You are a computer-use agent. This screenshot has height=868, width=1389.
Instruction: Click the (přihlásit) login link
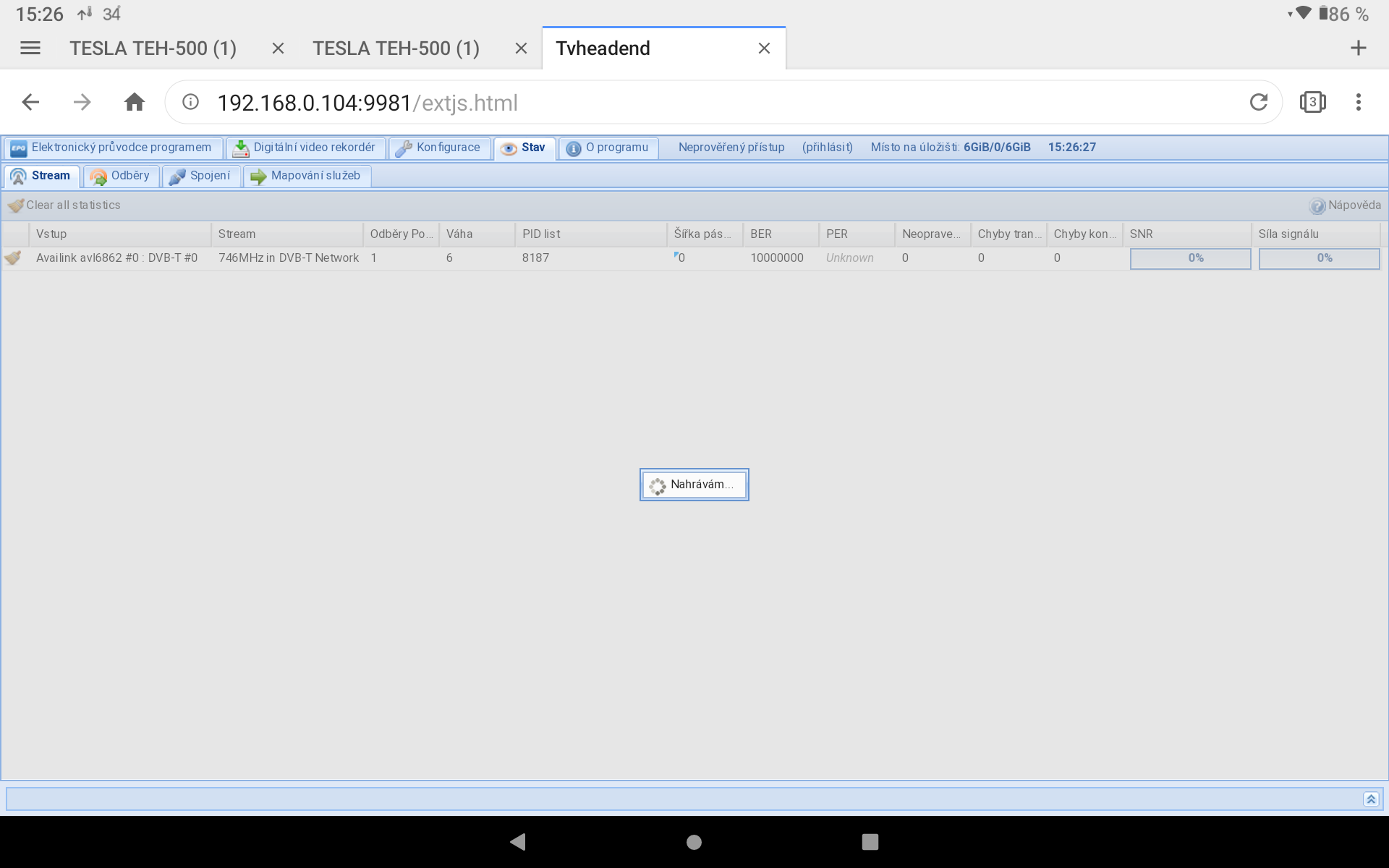(x=827, y=148)
